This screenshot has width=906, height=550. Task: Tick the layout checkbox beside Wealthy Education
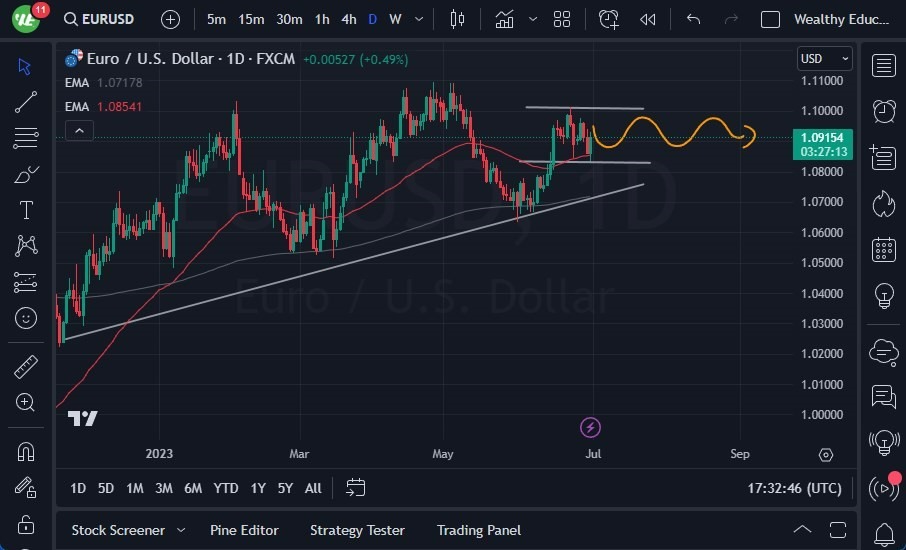click(x=770, y=19)
